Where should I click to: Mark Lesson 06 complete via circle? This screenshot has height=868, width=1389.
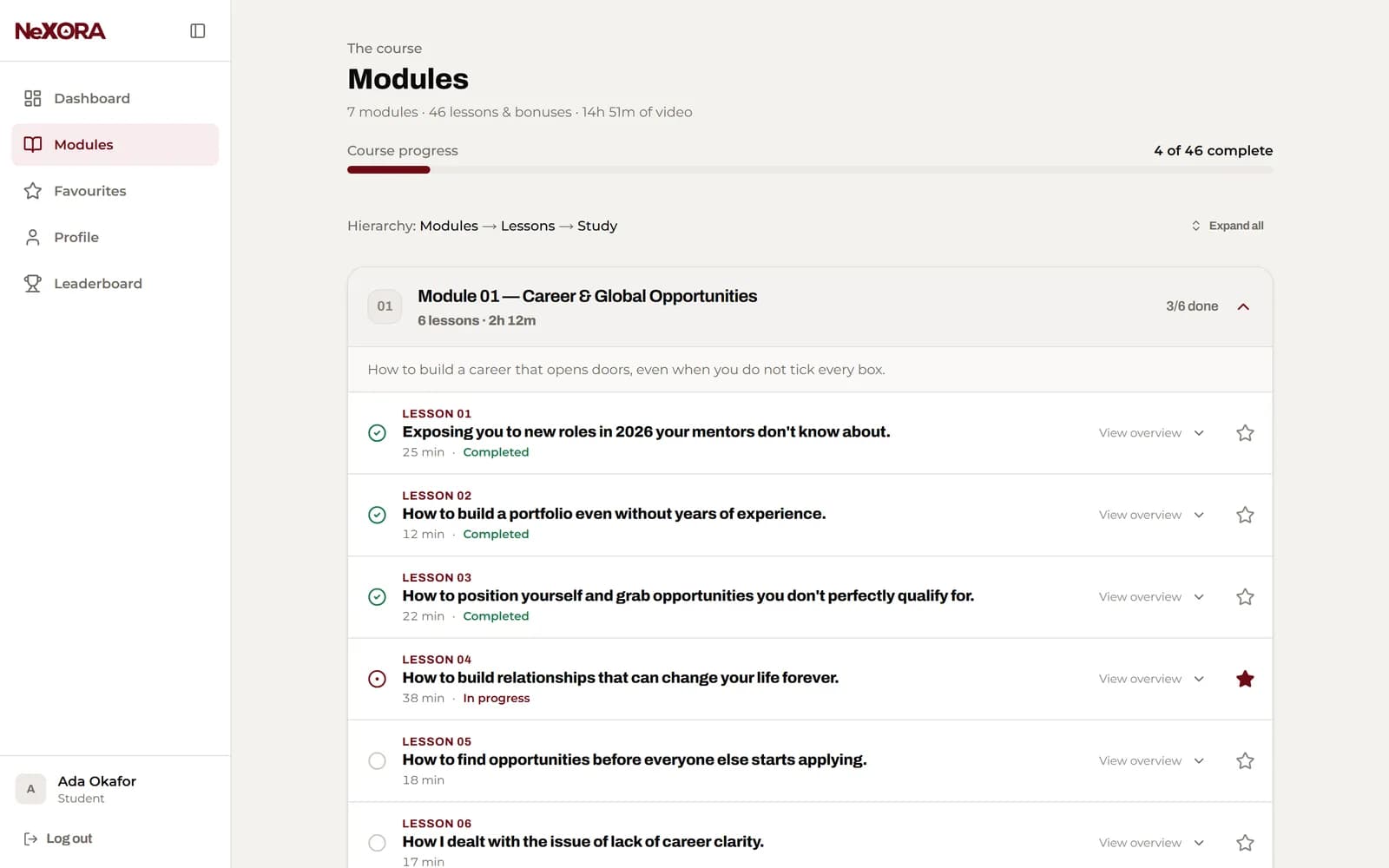point(377,842)
